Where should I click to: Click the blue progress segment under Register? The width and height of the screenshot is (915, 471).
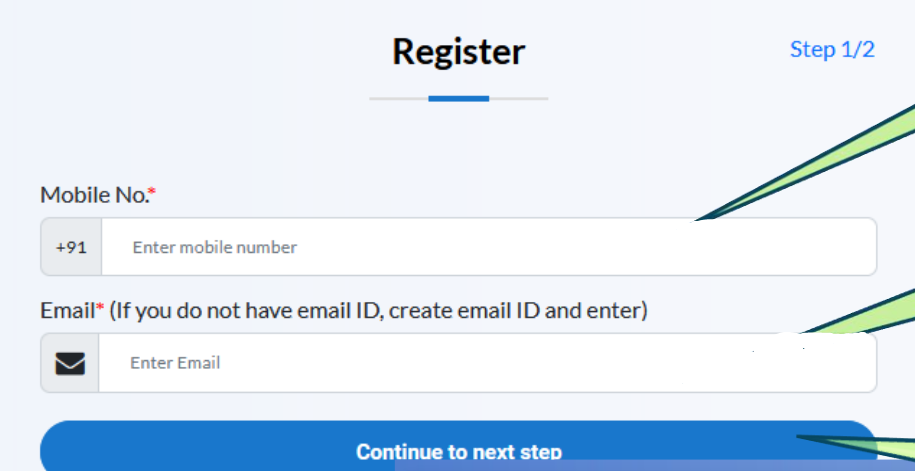click(x=459, y=99)
